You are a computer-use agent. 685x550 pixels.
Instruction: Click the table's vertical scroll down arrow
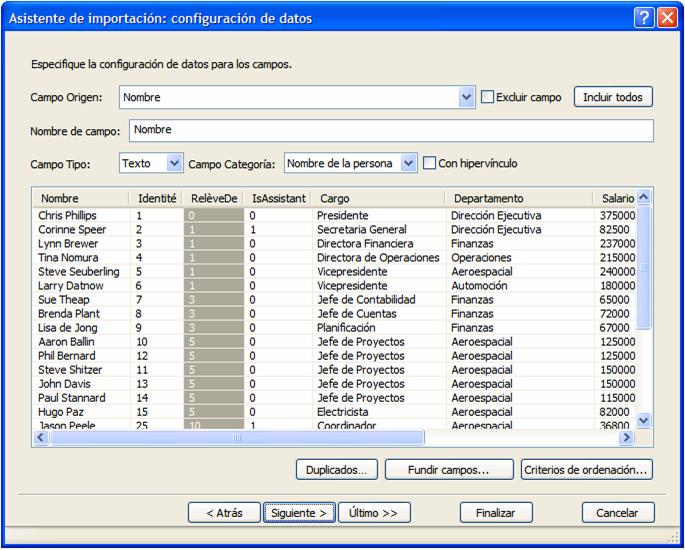(x=643, y=421)
